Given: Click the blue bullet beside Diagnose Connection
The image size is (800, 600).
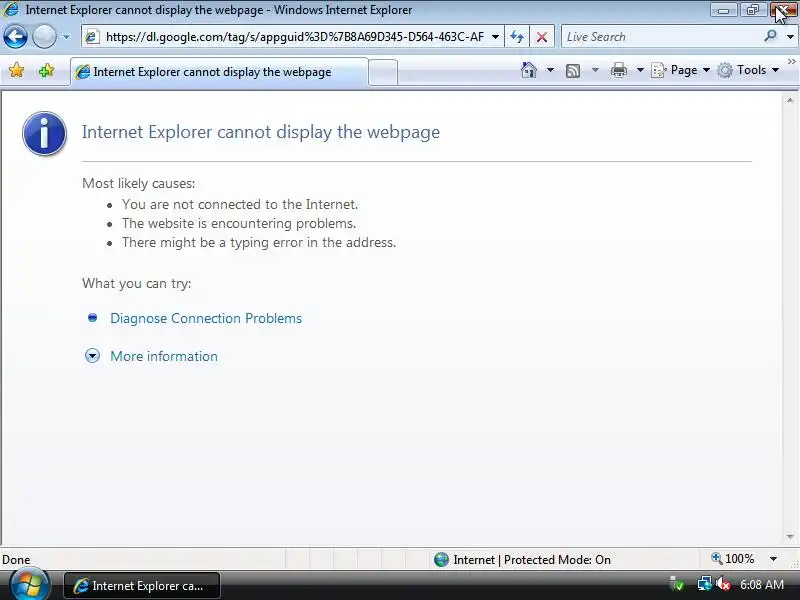Looking at the screenshot, I should point(92,318).
